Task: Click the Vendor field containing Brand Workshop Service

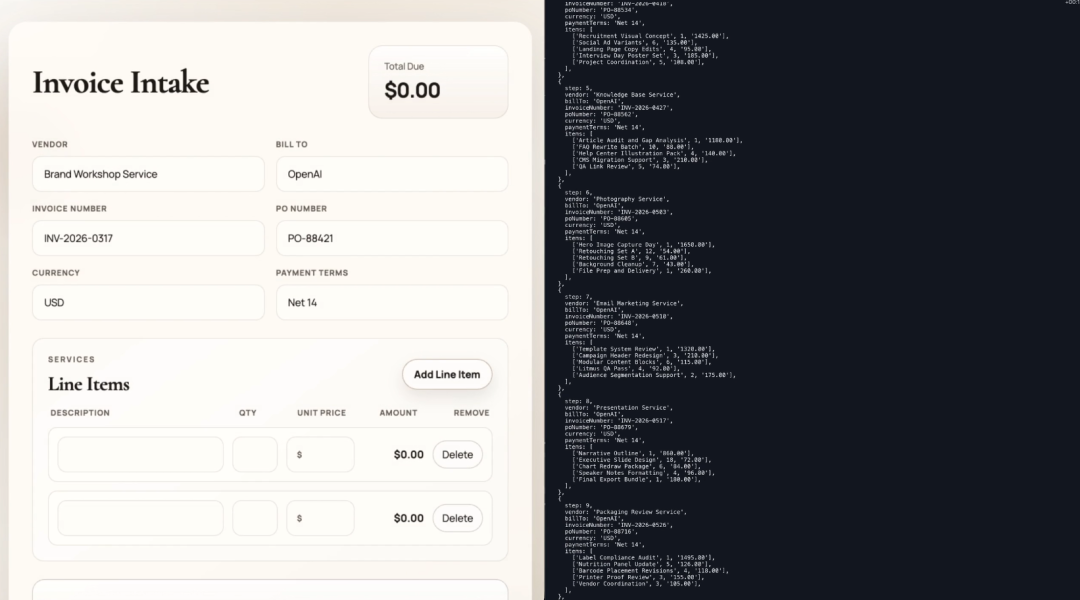Action: point(148,174)
